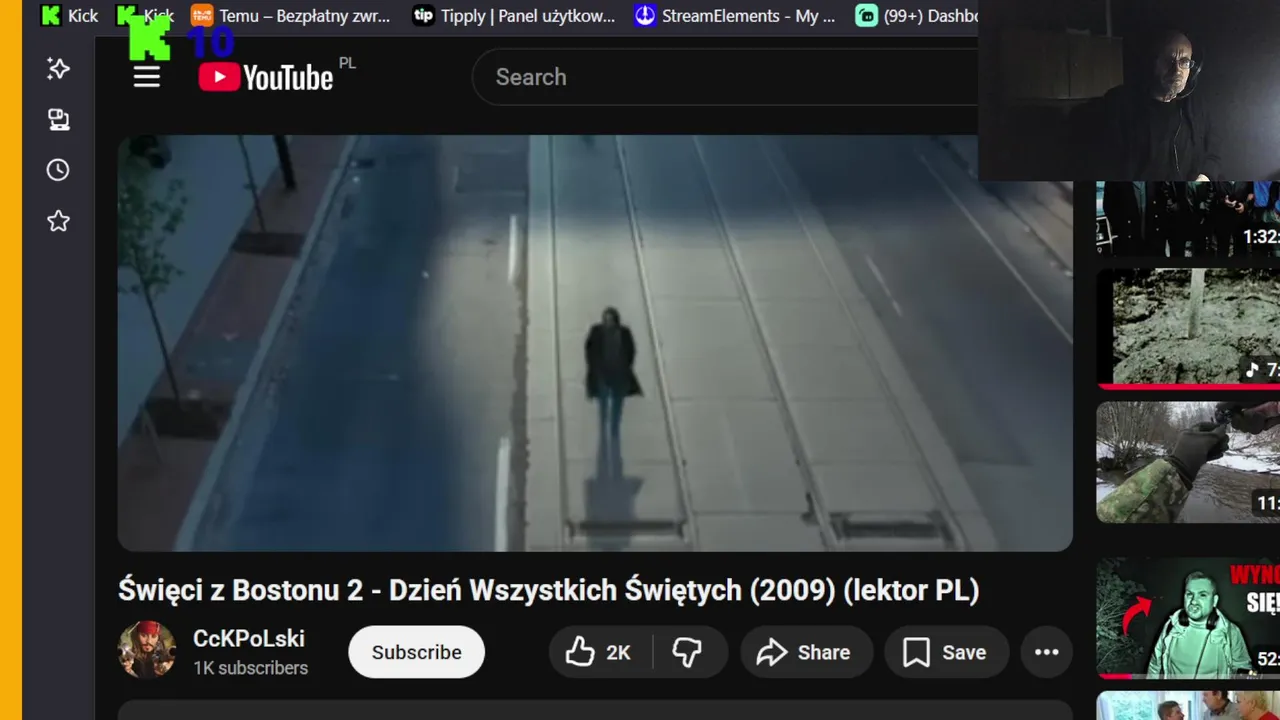Viewport: 1280px width, 720px height.
Task: Dislike the video with thumbs down
Action: pos(688,652)
